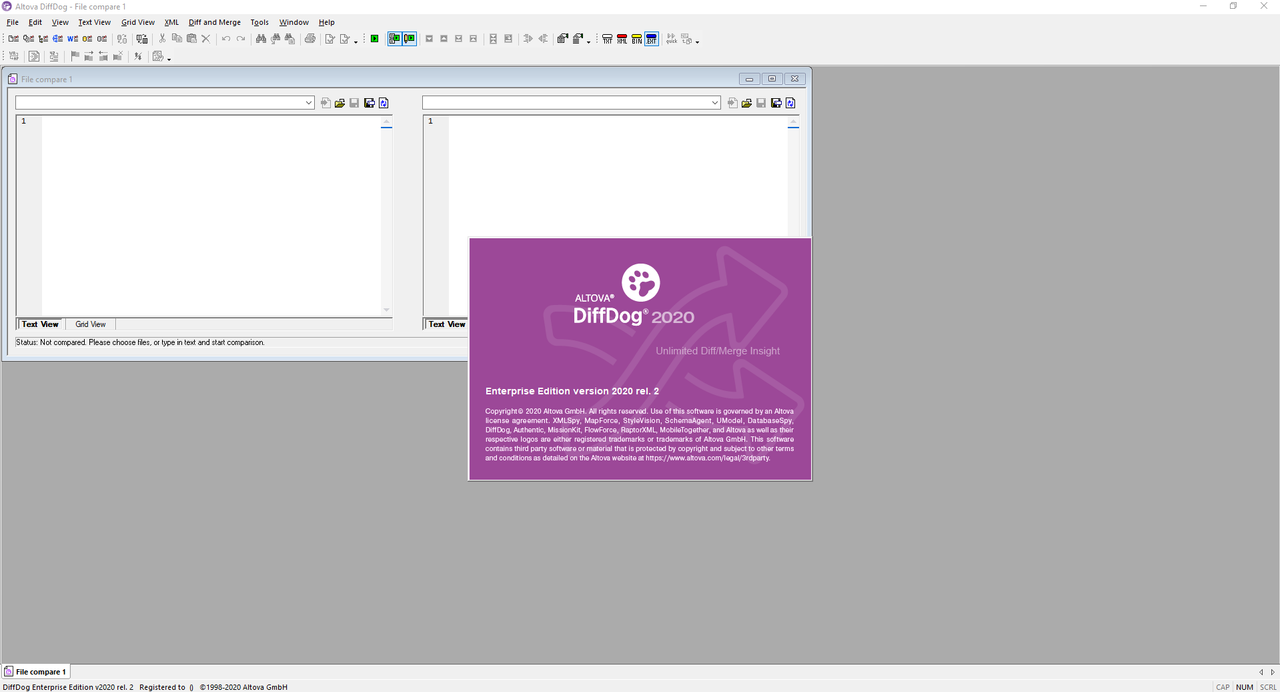This screenshot has height=692, width=1280.
Task: Click the Next Difference toolbar icon
Action: [x=429, y=39]
